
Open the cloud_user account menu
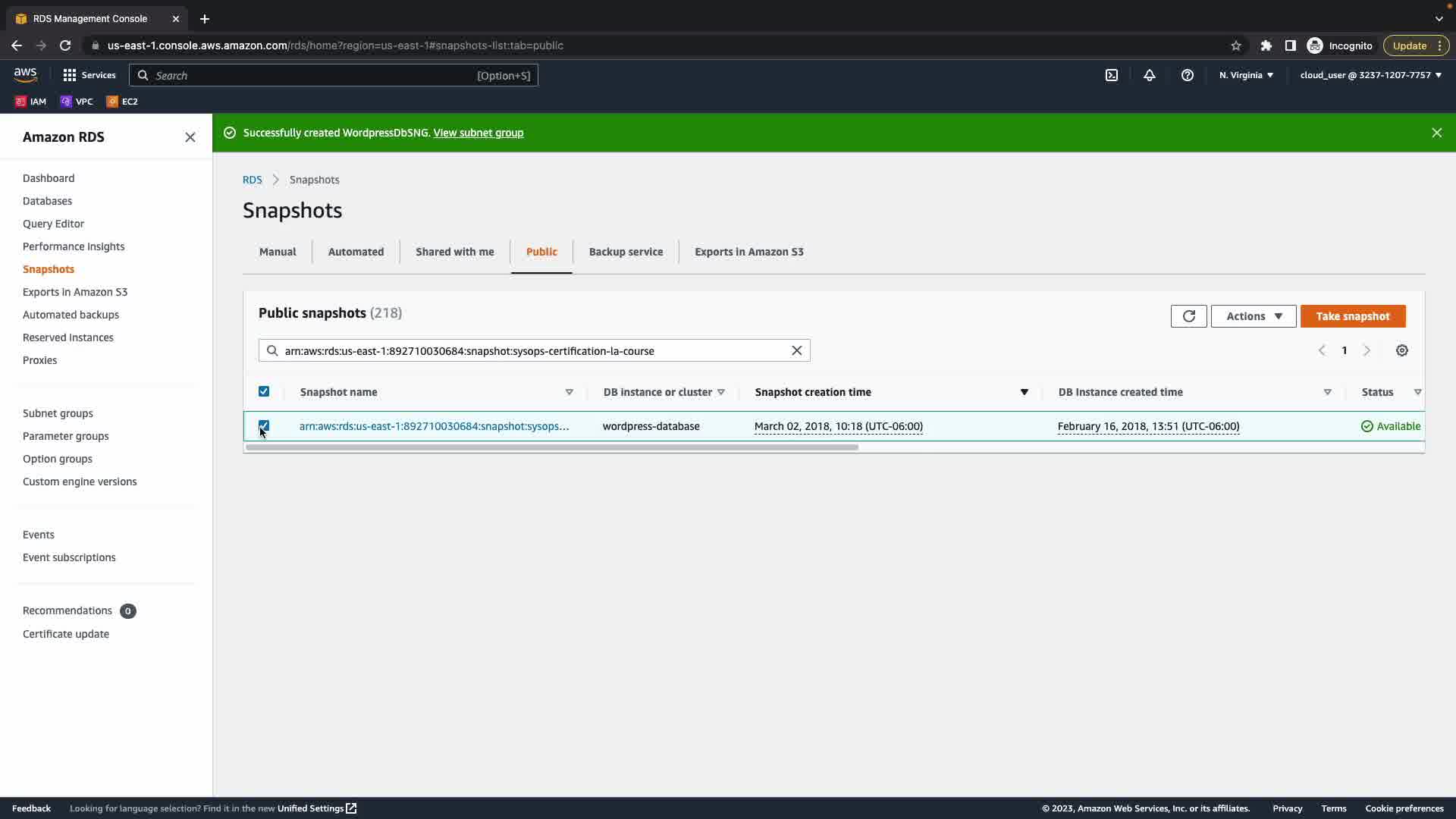pos(1370,75)
